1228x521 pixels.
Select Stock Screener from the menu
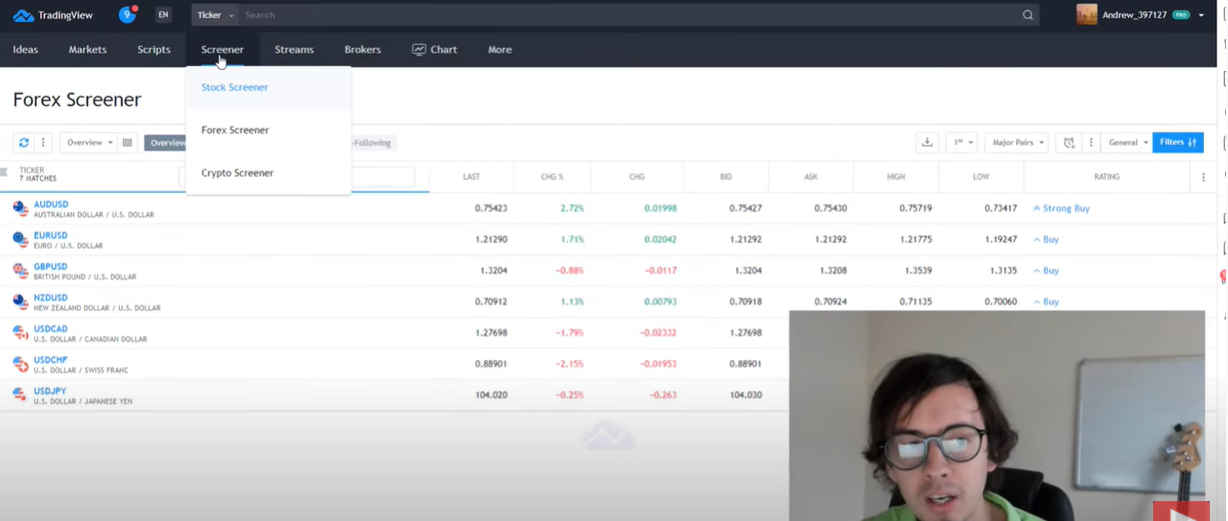235,87
